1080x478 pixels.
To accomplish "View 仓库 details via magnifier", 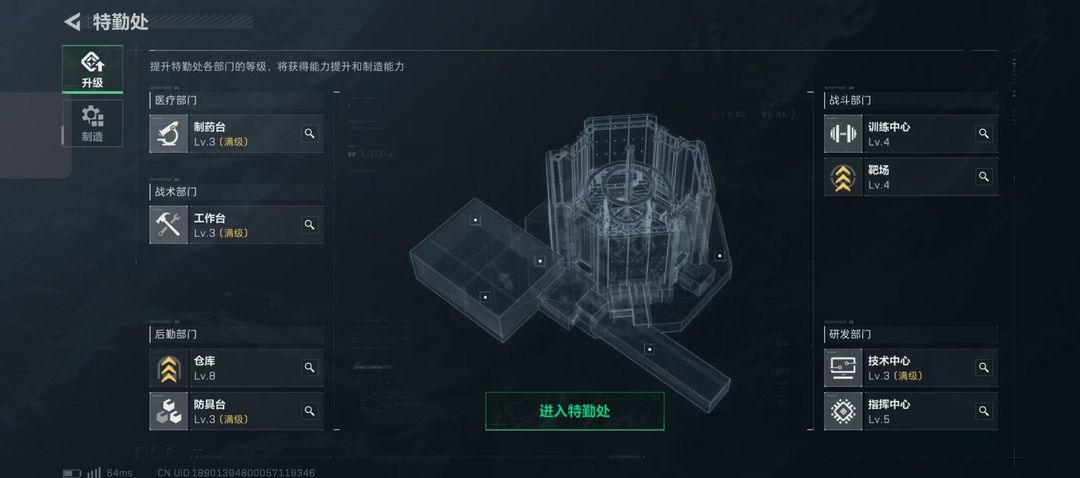I will [310, 368].
